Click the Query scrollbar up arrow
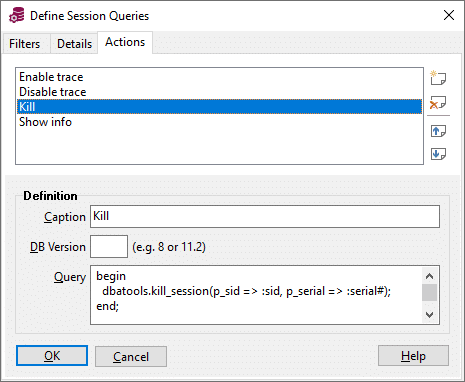Viewport: 465px width, 382px height. tap(429, 276)
